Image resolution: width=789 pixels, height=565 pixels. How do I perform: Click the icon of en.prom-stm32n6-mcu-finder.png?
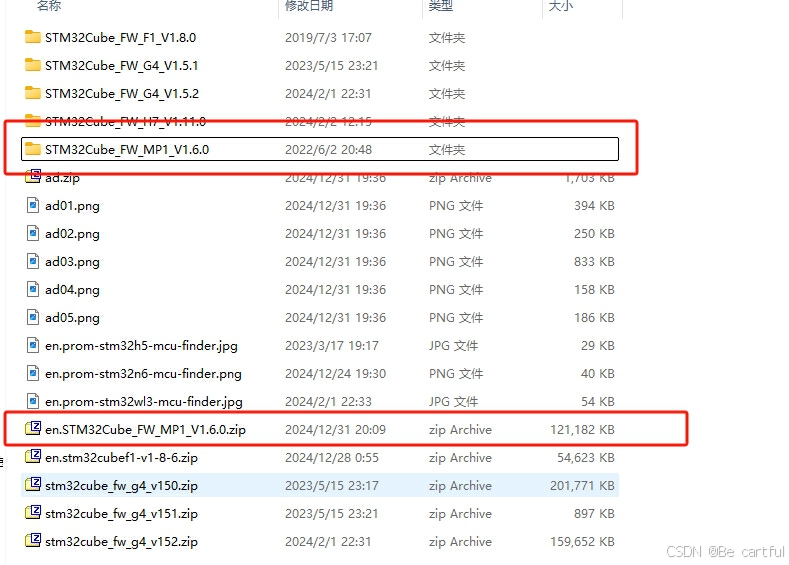[33, 373]
